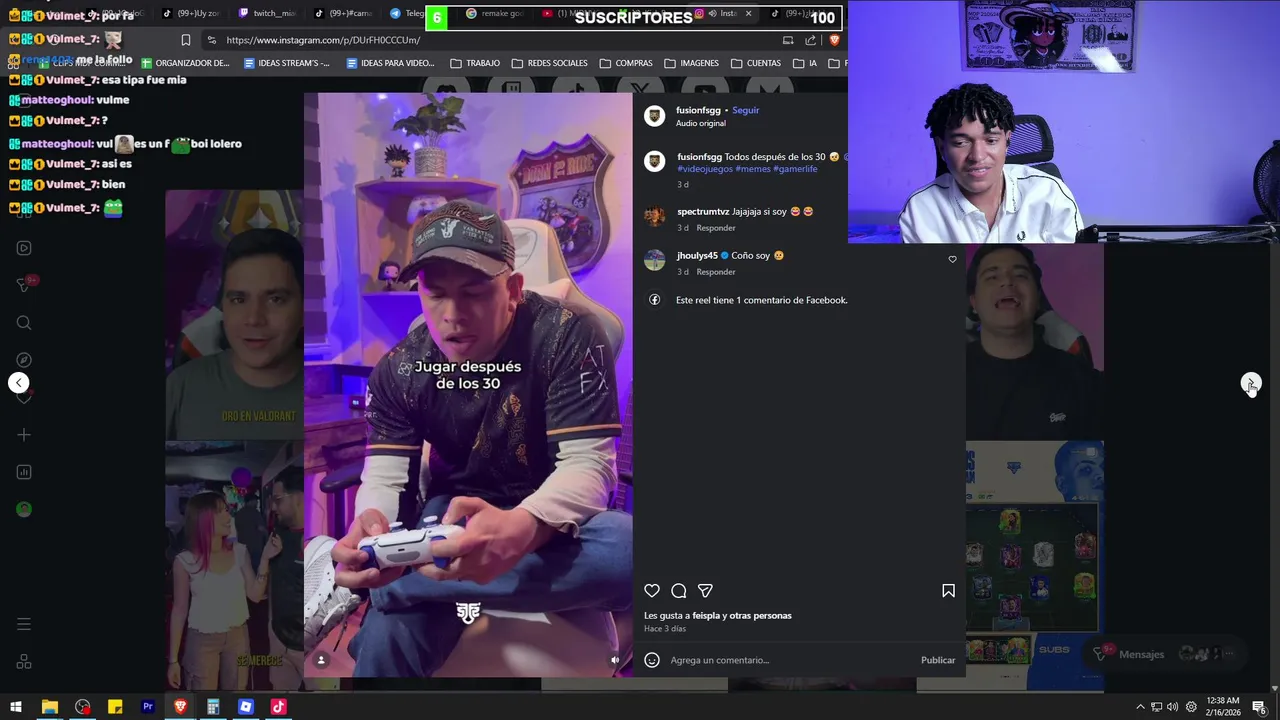Open Explore compass in the Instagram sidebar
This screenshot has width=1280, height=720.
[x=24, y=360]
